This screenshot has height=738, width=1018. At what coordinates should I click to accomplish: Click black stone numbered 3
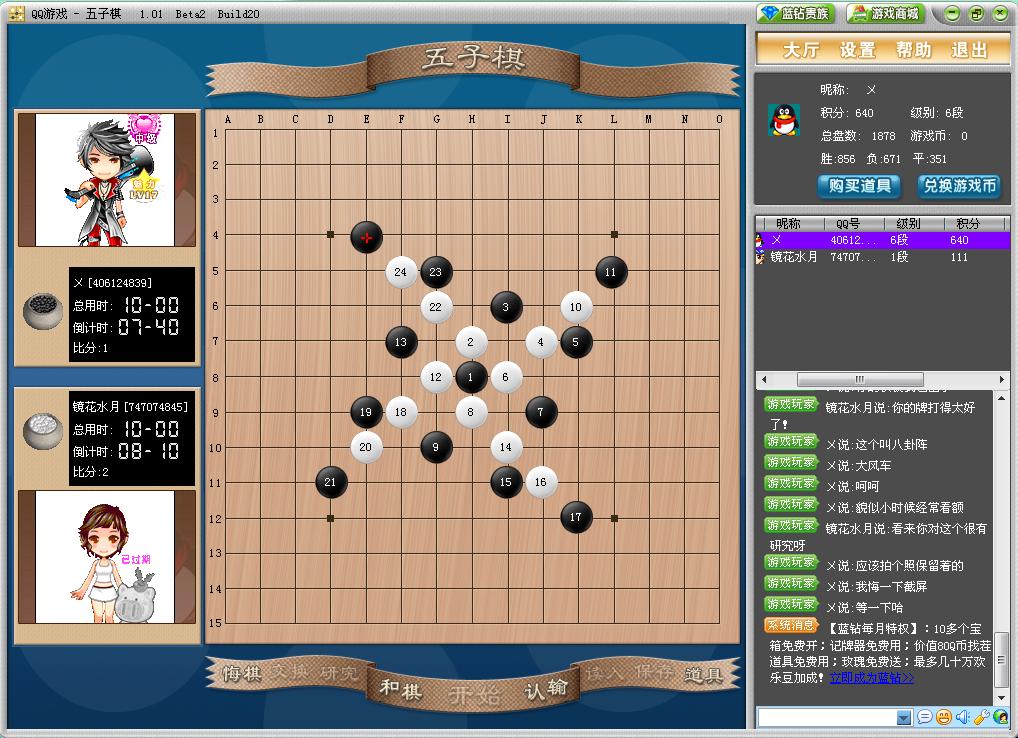pyautogui.click(x=506, y=307)
